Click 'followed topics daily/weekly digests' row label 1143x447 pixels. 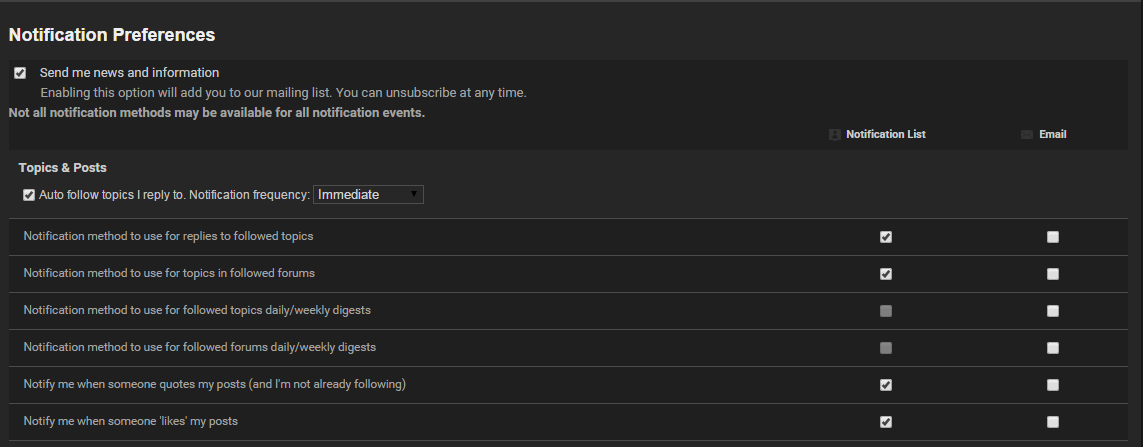click(x=197, y=310)
